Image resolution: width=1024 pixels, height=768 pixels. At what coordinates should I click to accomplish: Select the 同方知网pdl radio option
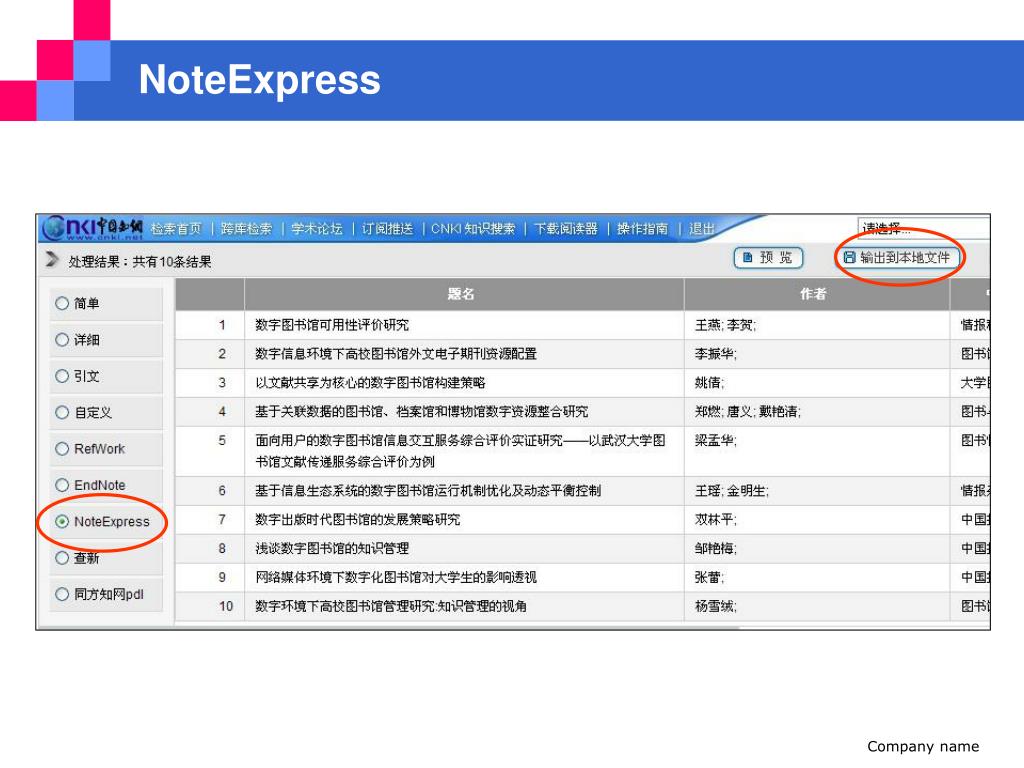(62, 594)
